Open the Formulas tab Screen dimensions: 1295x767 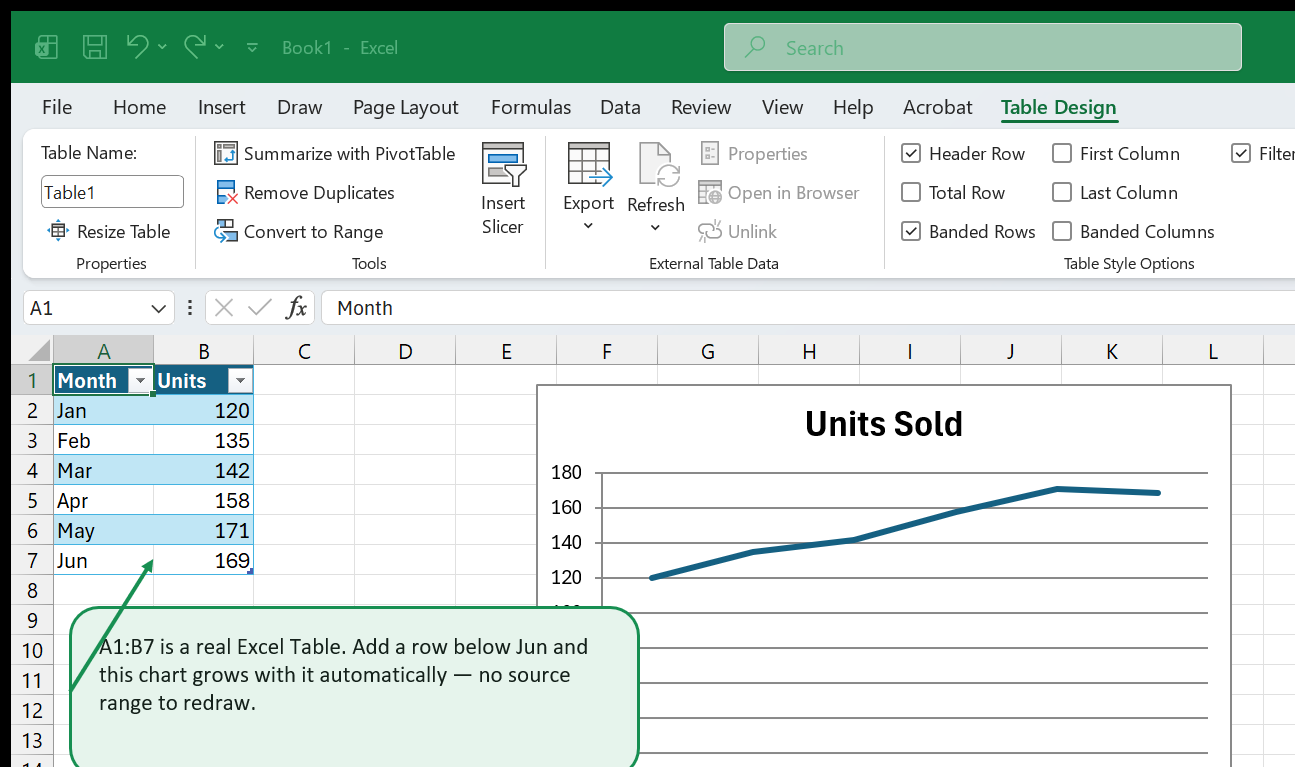click(x=531, y=107)
